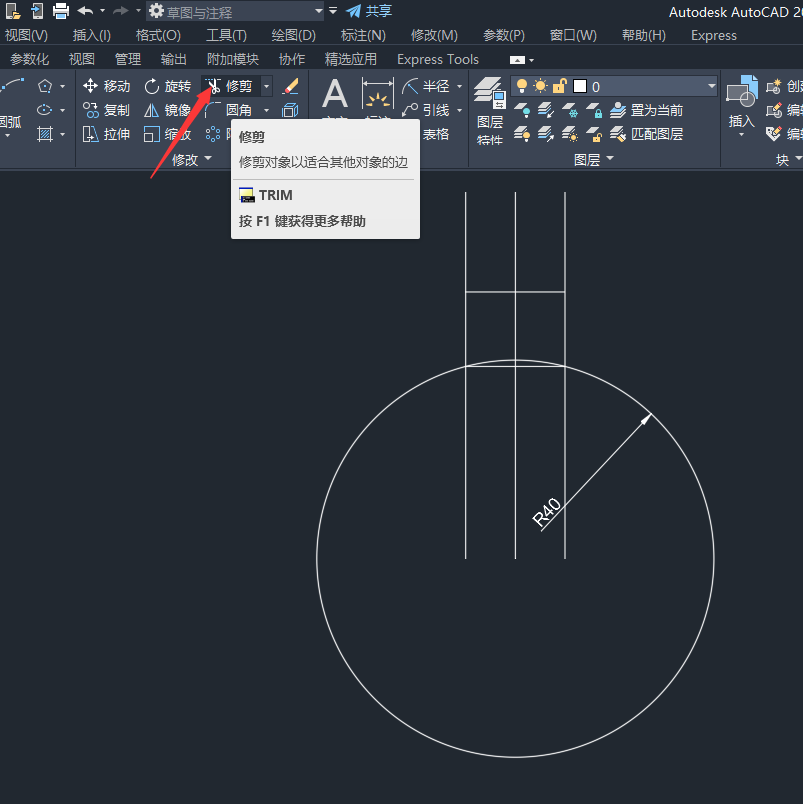The image size is (803, 804).
Task: Select the 镜像 (Mirror) tool
Action: [x=168, y=110]
